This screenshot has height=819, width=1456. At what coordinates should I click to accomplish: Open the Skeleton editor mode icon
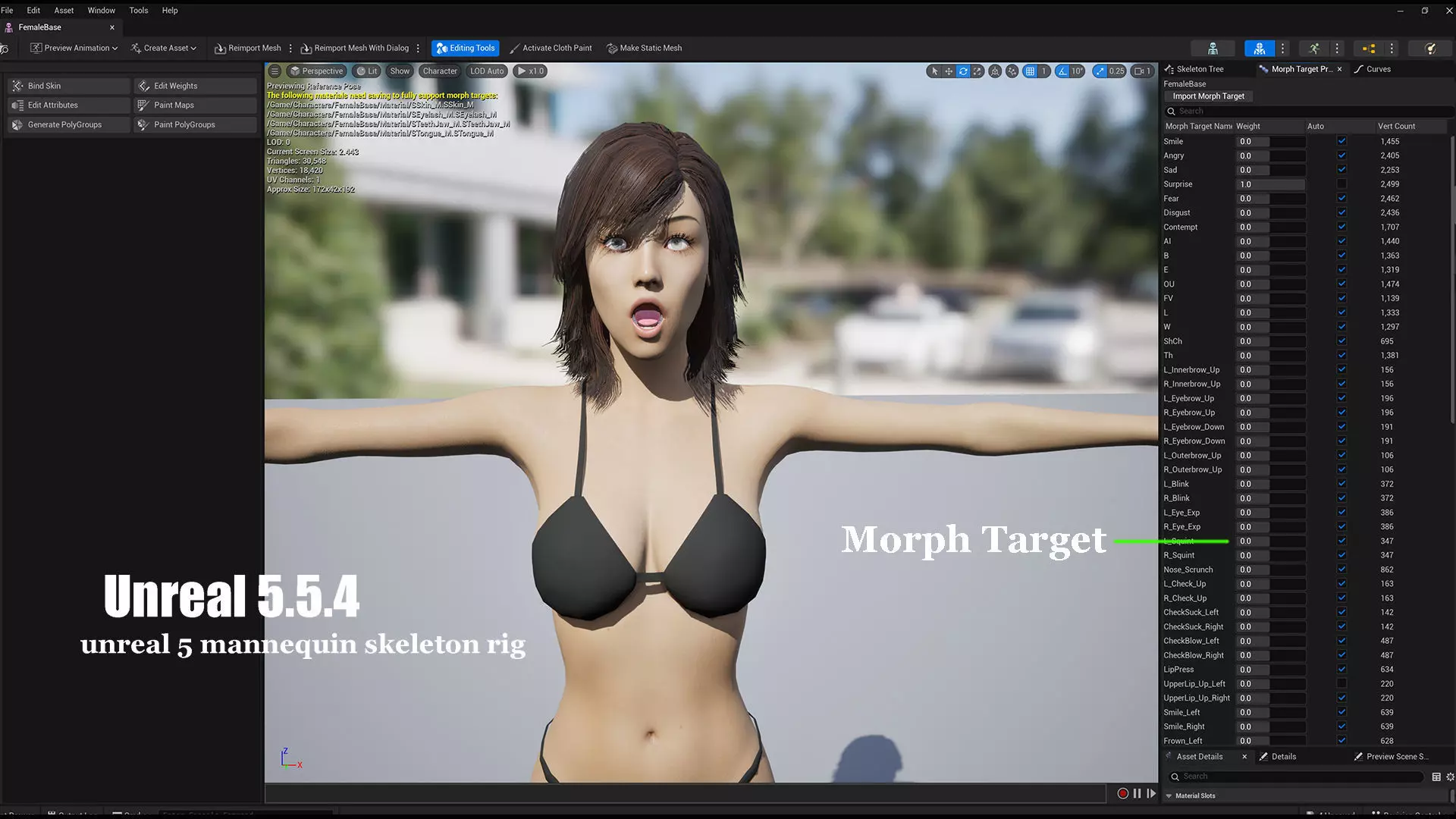click(1213, 48)
